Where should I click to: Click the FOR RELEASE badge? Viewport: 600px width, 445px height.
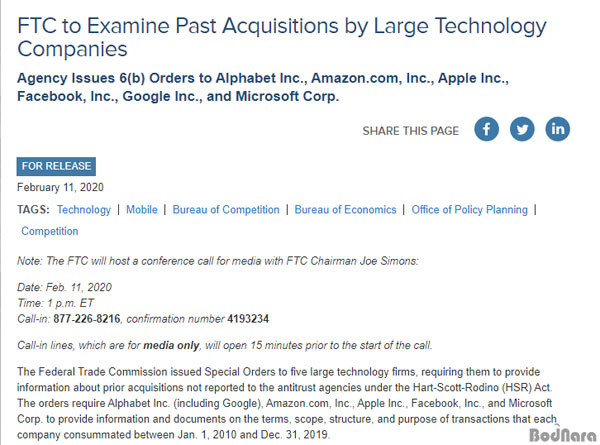(x=56, y=166)
